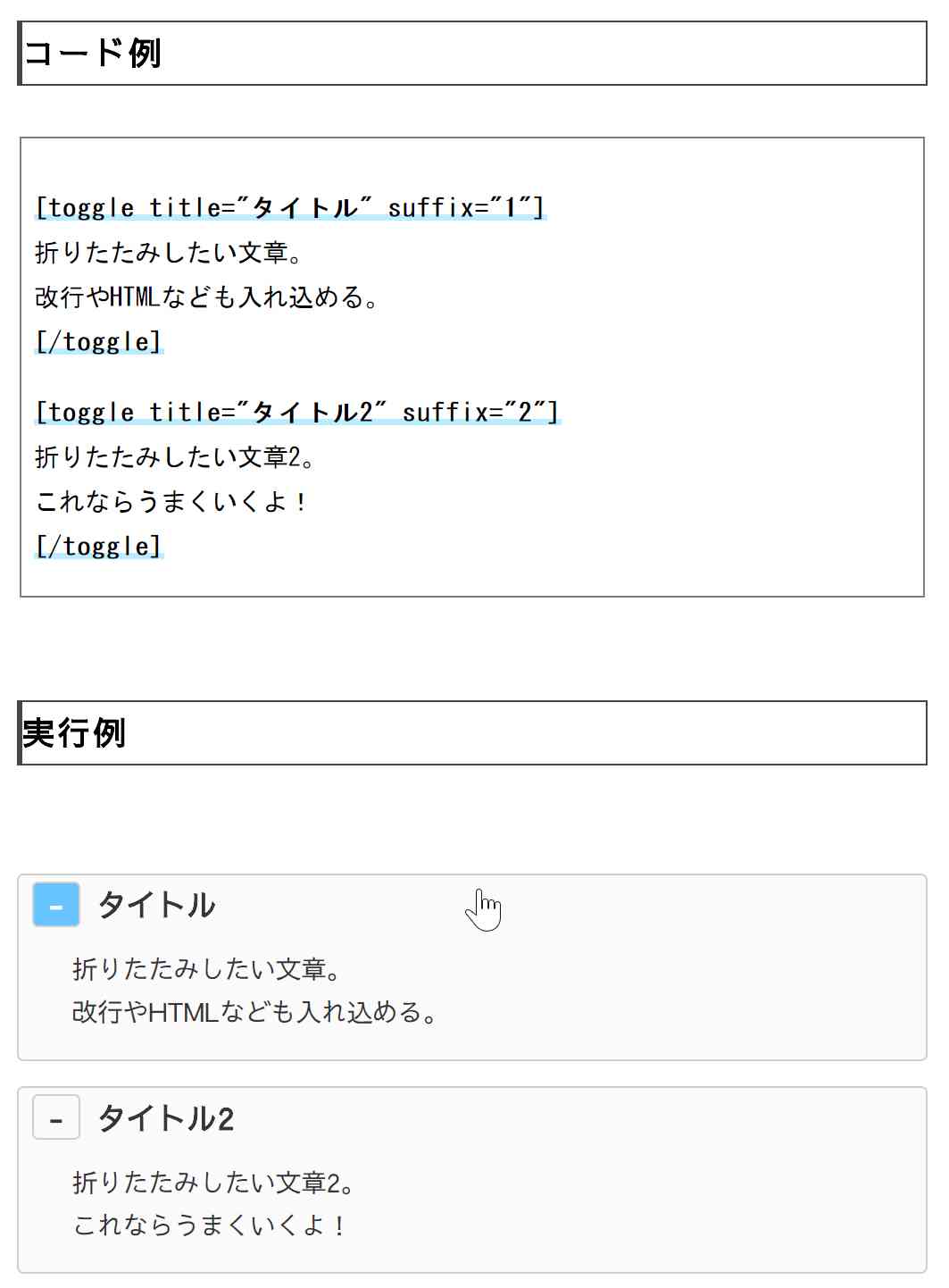This screenshot has width=949, height=1288.
Task: Click the 実行例 section heading
Action: (74, 733)
